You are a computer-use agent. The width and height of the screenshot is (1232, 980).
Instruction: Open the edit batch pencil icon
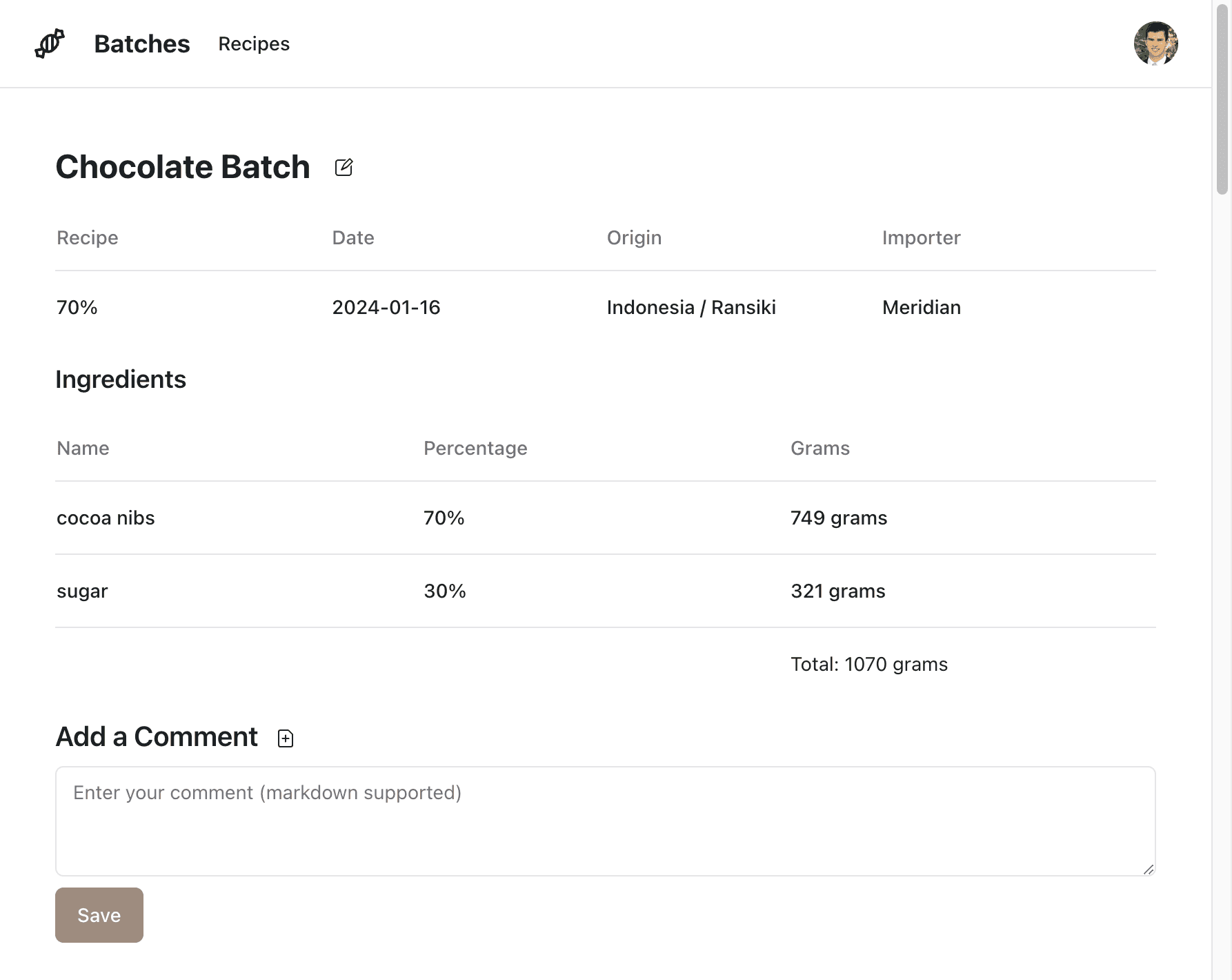pos(344,167)
